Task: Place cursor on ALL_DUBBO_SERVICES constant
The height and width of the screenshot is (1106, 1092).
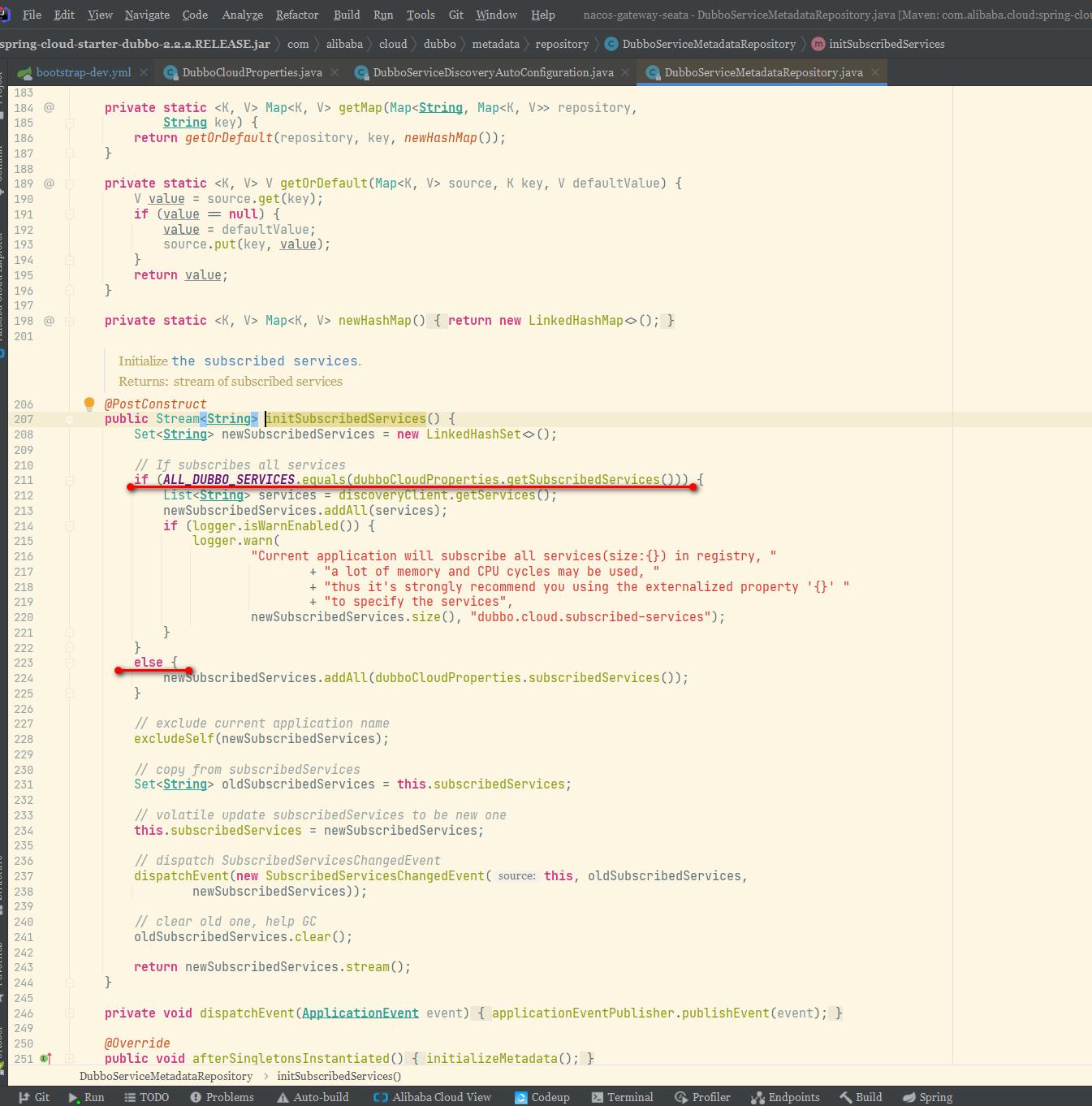Action: [x=229, y=480]
